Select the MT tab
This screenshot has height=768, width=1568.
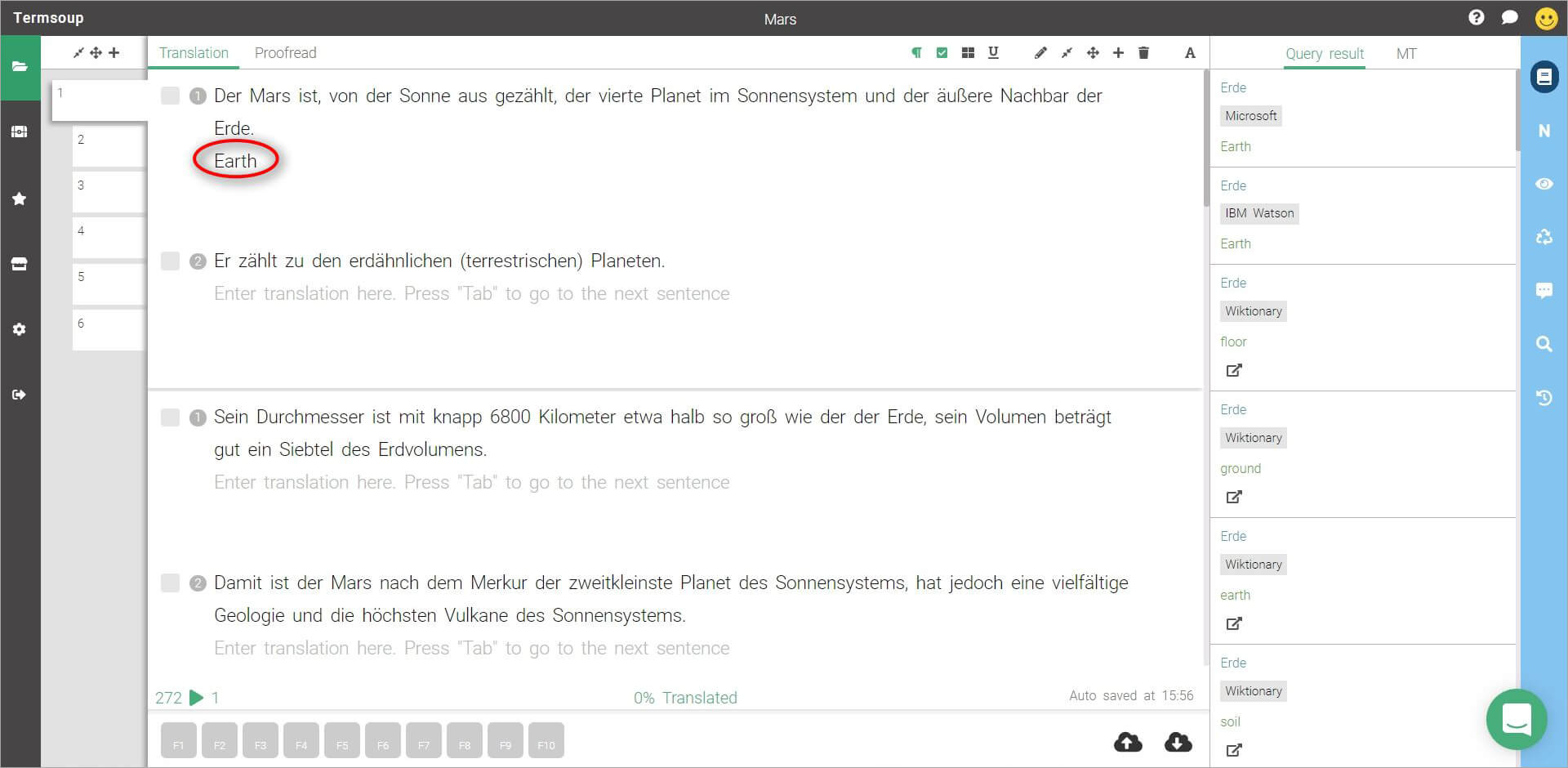[1405, 54]
